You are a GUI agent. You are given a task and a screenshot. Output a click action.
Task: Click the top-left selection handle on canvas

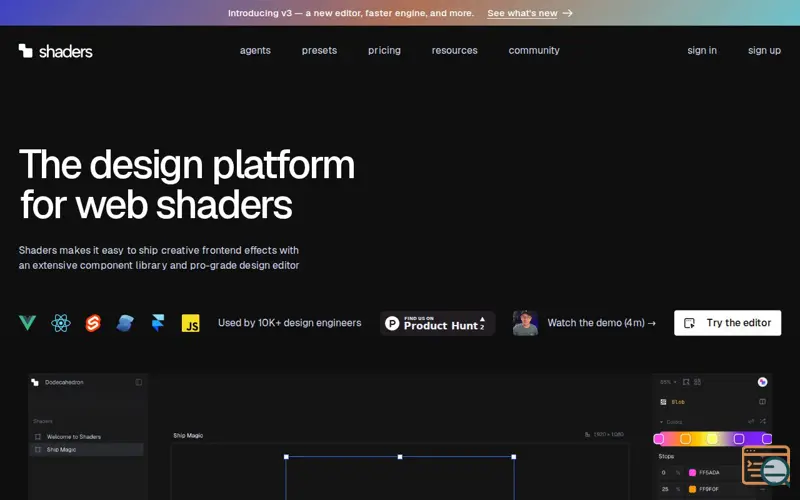pyautogui.click(x=286, y=457)
